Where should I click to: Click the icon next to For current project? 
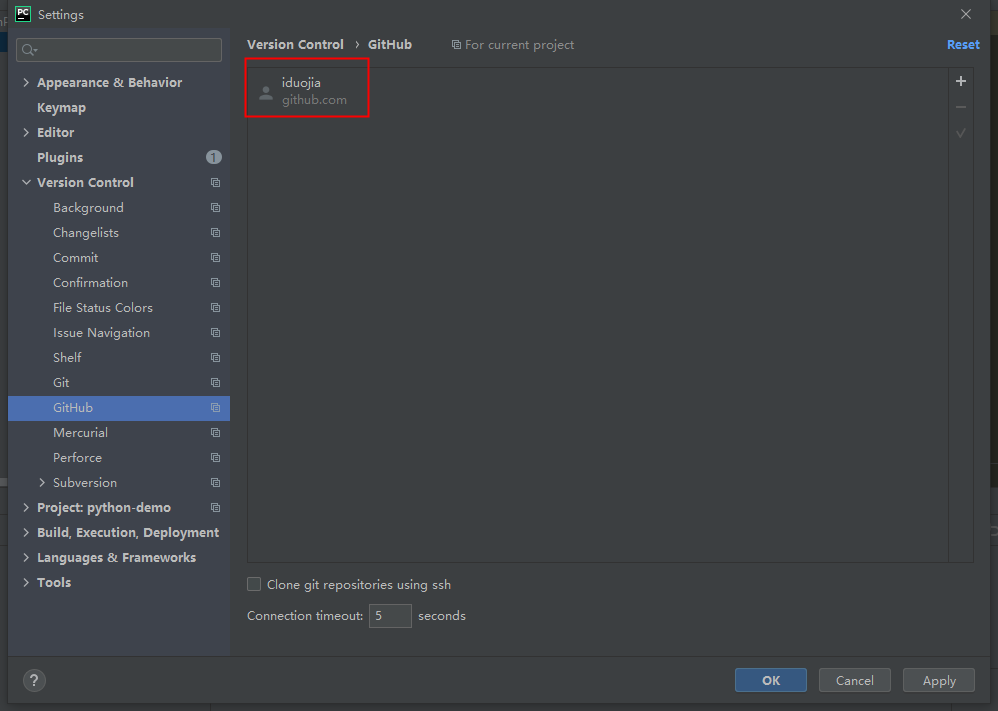pyautogui.click(x=456, y=45)
